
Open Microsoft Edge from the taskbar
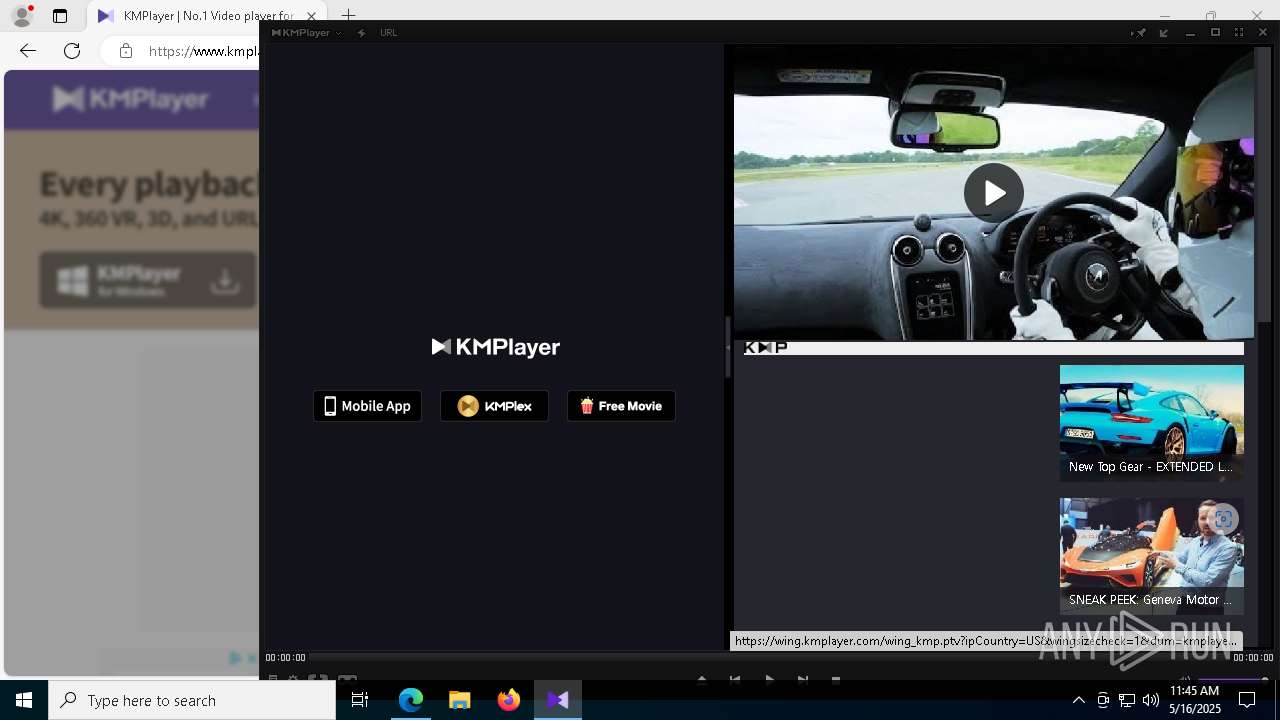pos(411,700)
